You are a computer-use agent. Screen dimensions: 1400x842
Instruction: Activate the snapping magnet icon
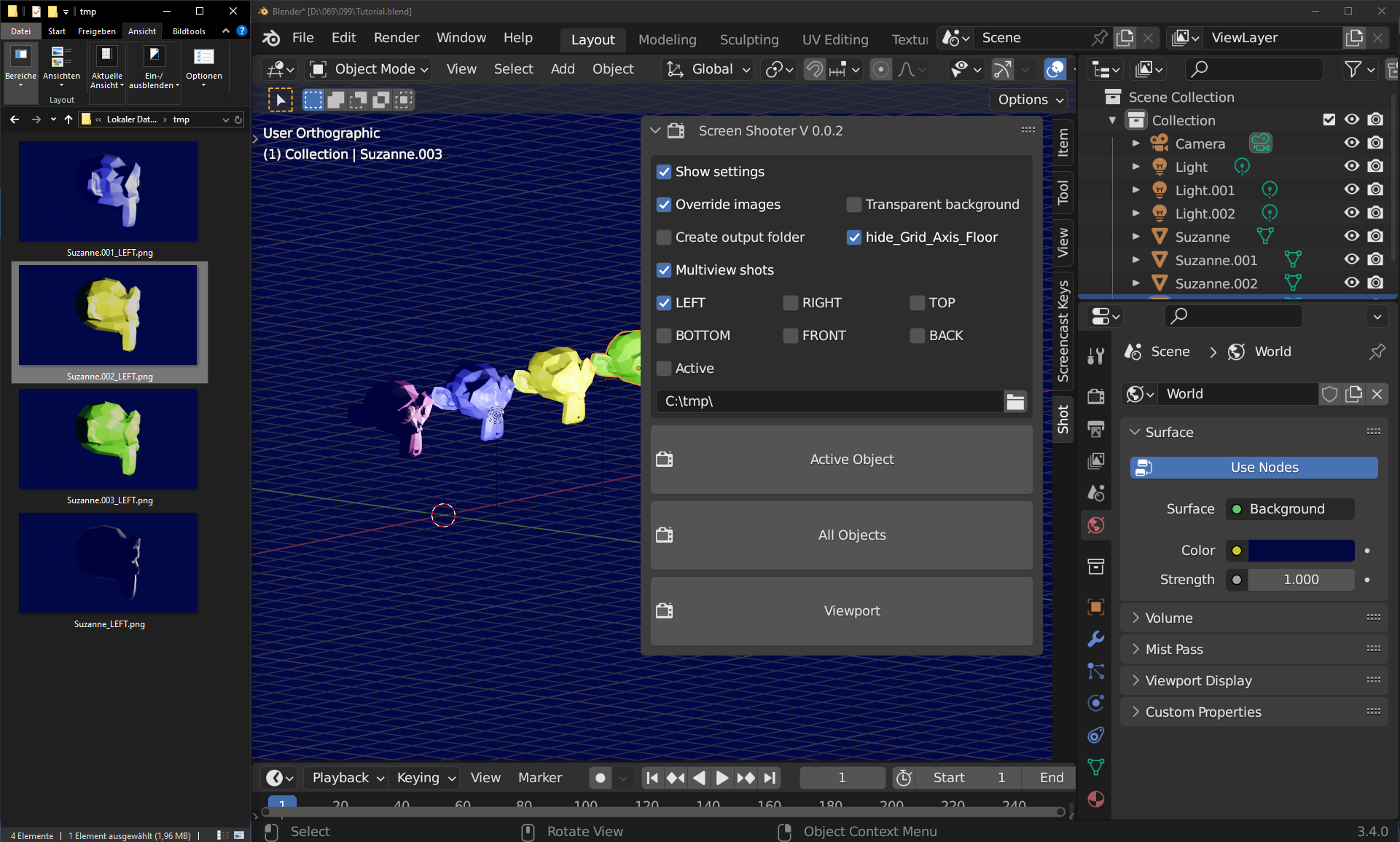coord(813,69)
